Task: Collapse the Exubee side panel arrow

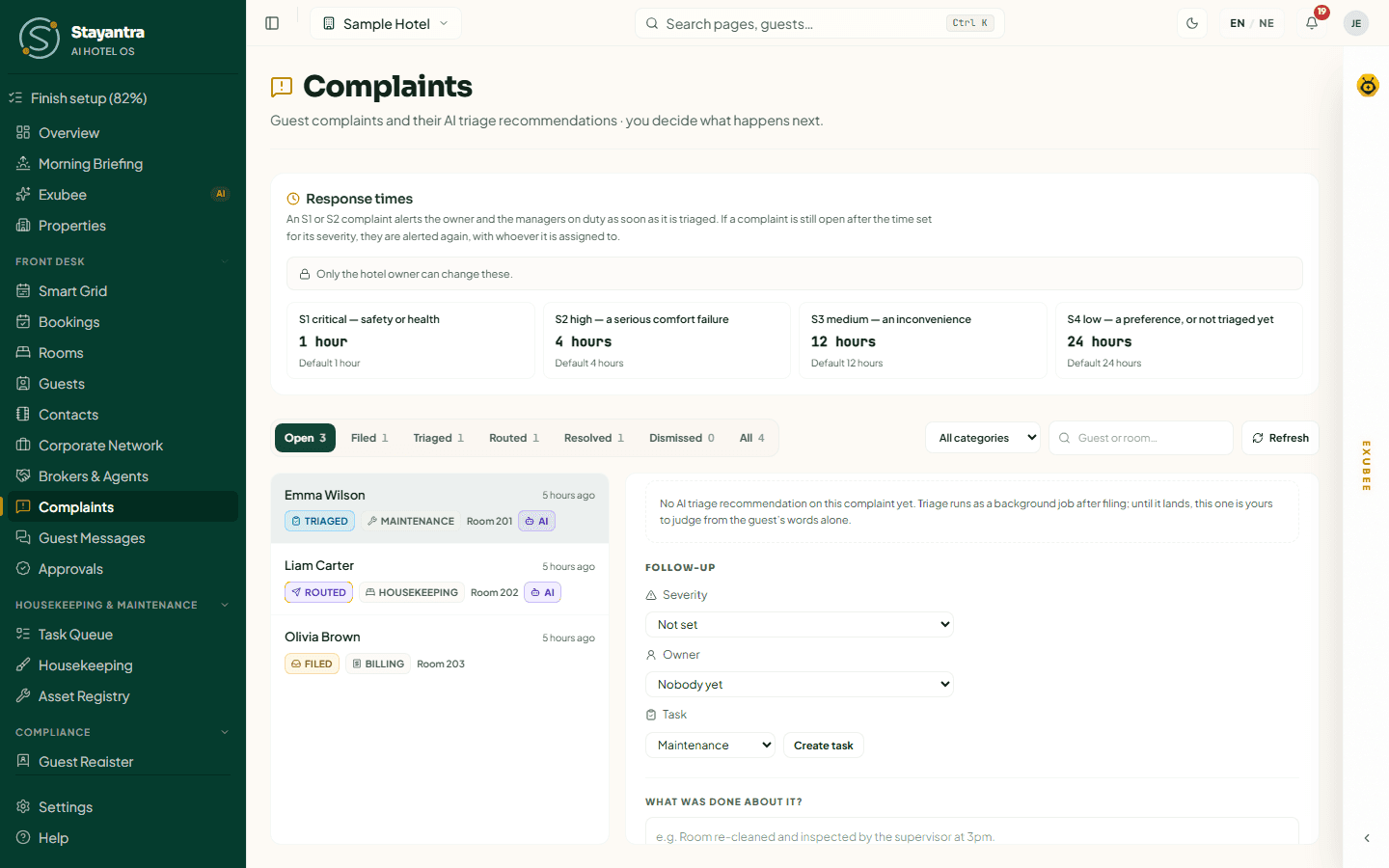Action: [x=1367, y=838]
